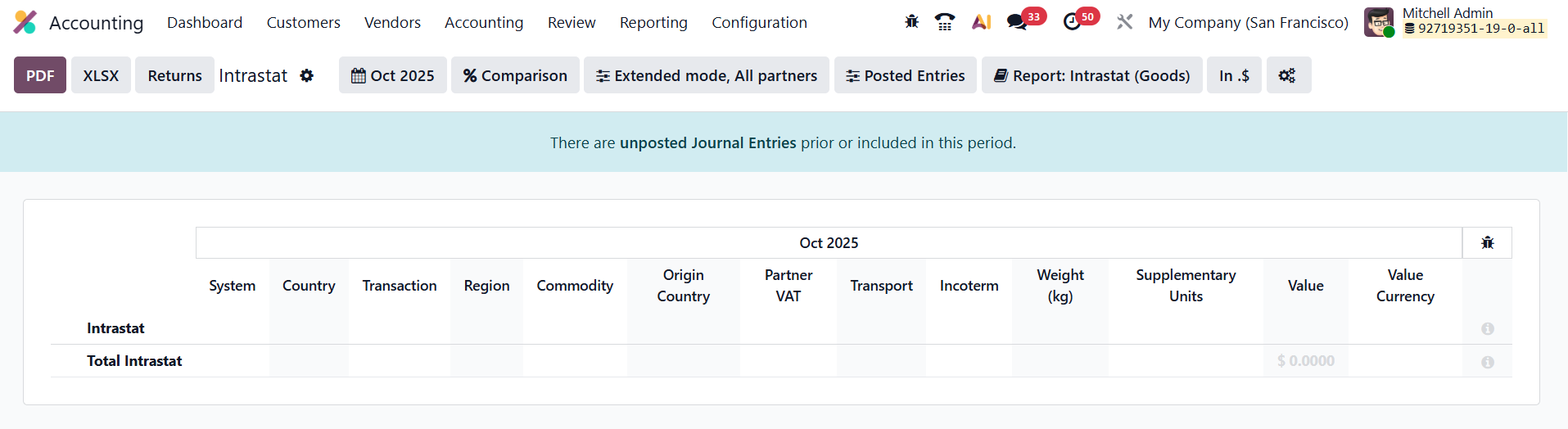Expand the Posted Entries filter
Viewport: 1568px width, 429px height.
pyautogui.click(x=905, y=75)
